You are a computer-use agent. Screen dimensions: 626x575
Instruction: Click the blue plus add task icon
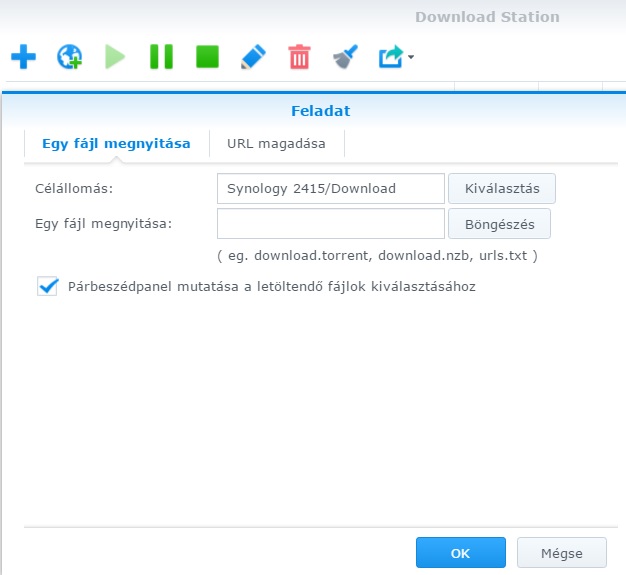tap(23, 57)
